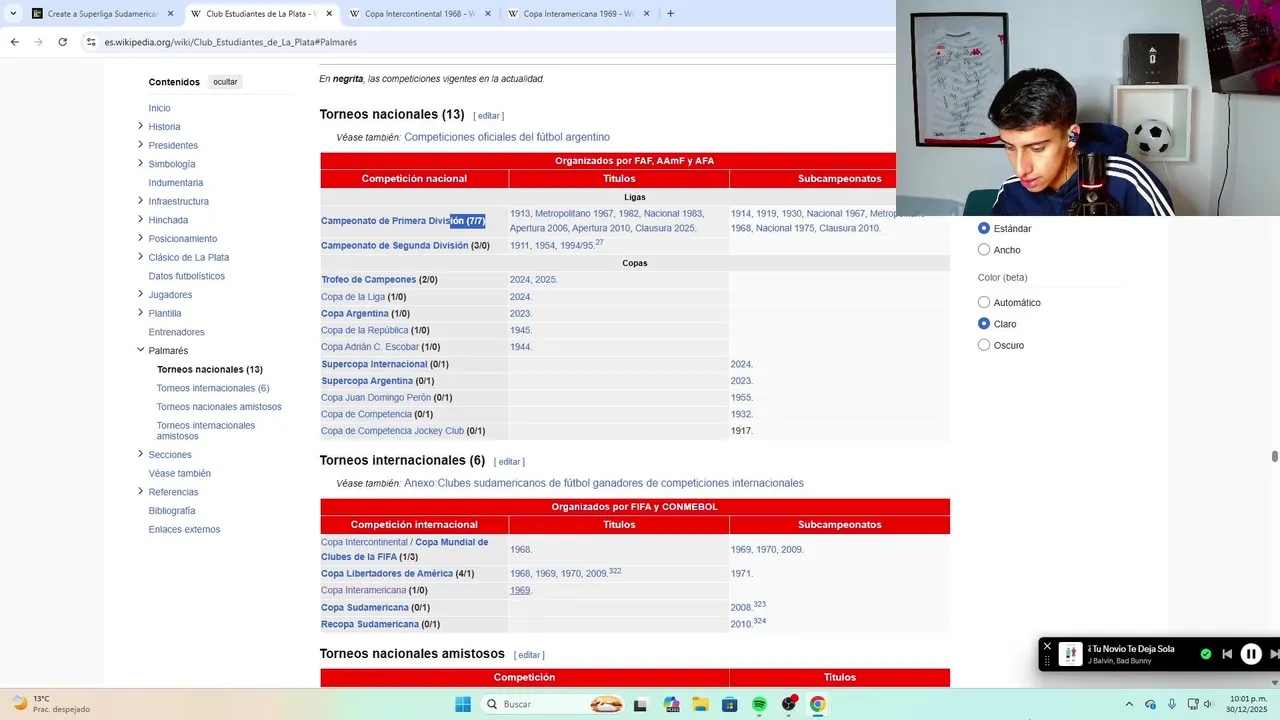
Task: Close the Club Estudiantes de La Plata tab
Action: click(329, 14)
